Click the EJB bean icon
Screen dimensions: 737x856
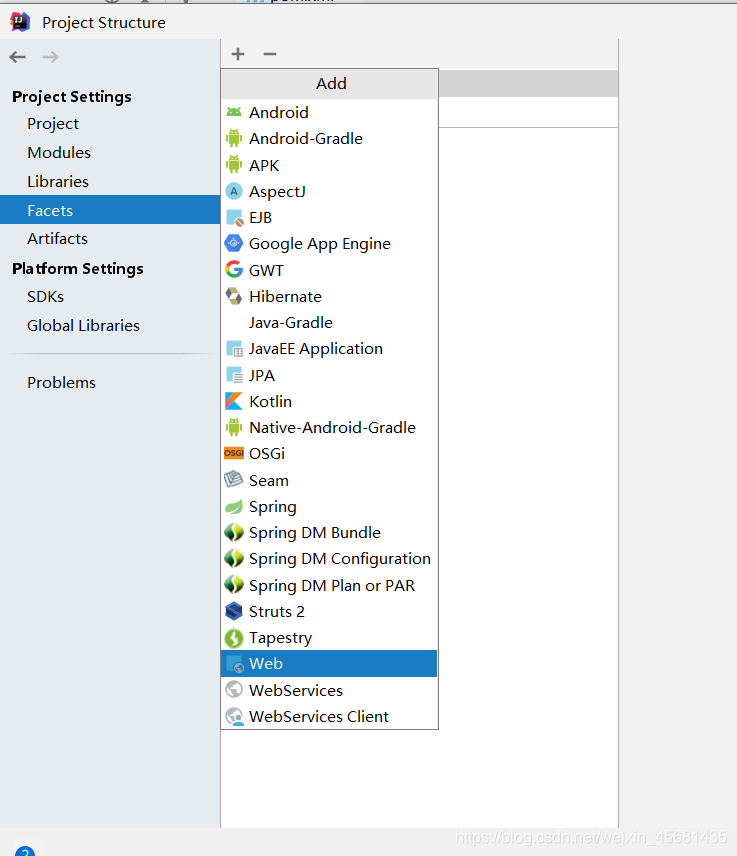[234, 217]
